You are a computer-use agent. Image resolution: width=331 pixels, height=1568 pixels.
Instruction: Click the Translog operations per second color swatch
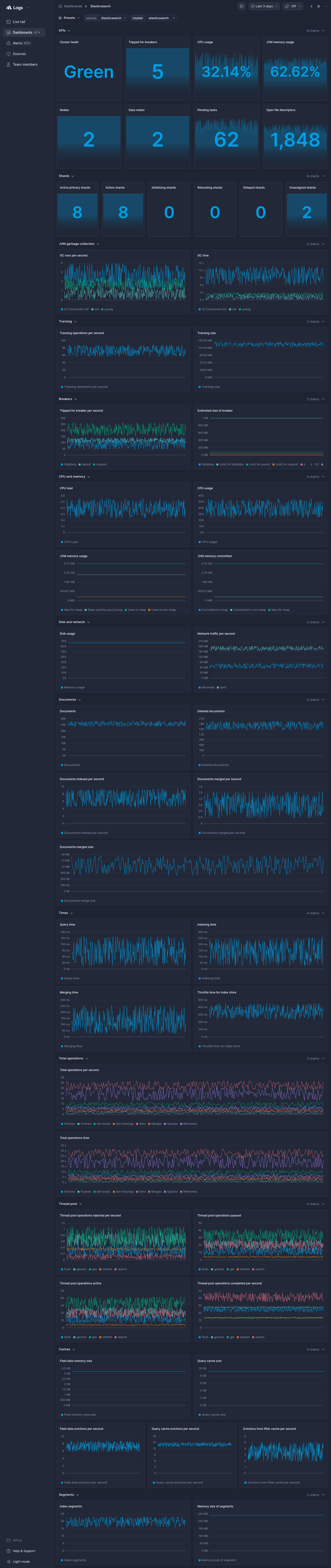[x=62, y=387]
